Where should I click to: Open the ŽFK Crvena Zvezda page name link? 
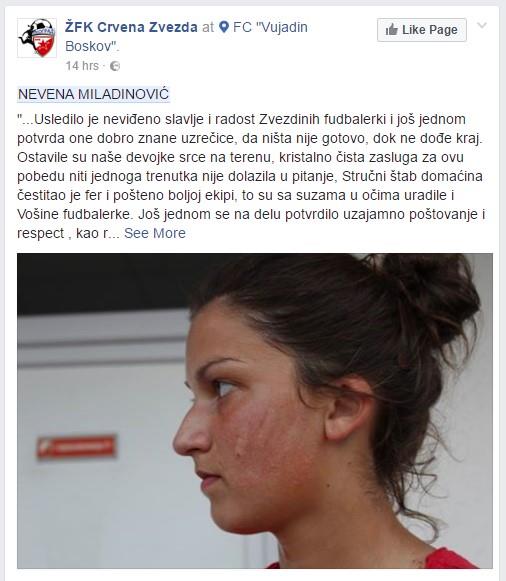pos(131,27)
